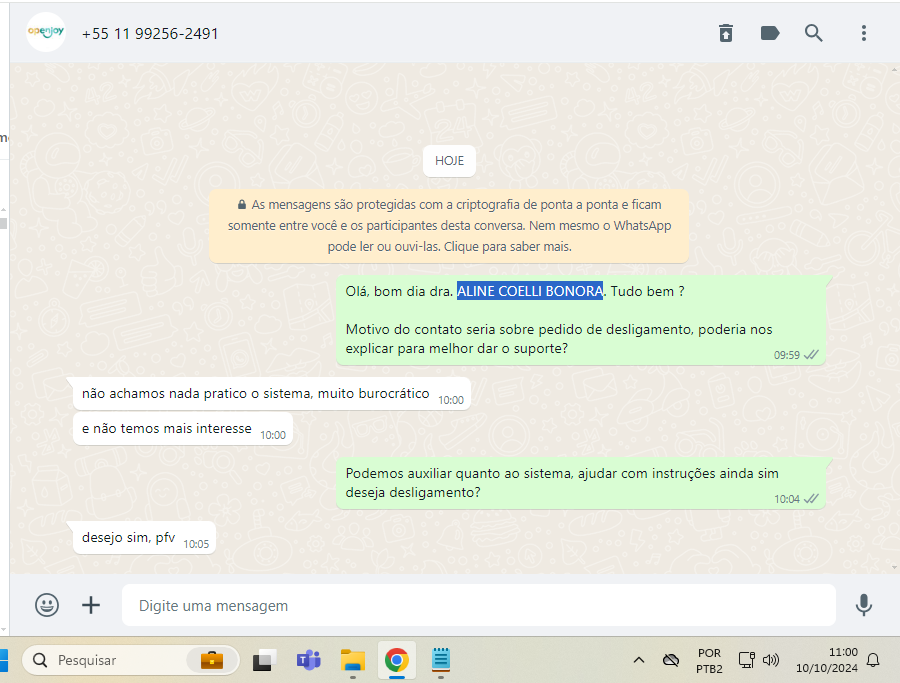
Task: Focus the 'Digite uma mensagem' input field
Action: point(479,606)
